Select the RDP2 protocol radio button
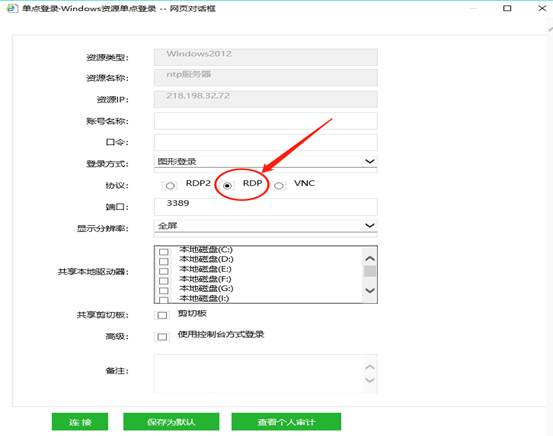The width and height of the screenshot is (553, 436). pos(170,186)
